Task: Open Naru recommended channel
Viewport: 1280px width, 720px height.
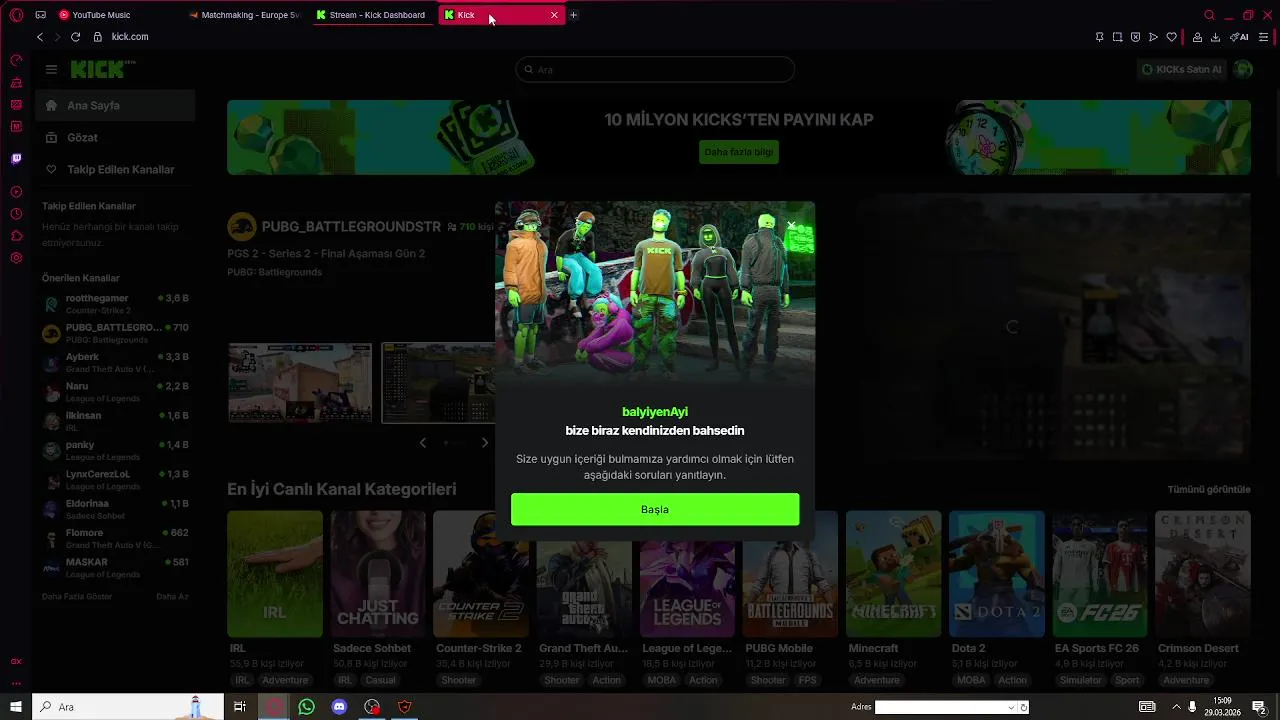Action: click(115, 391)
